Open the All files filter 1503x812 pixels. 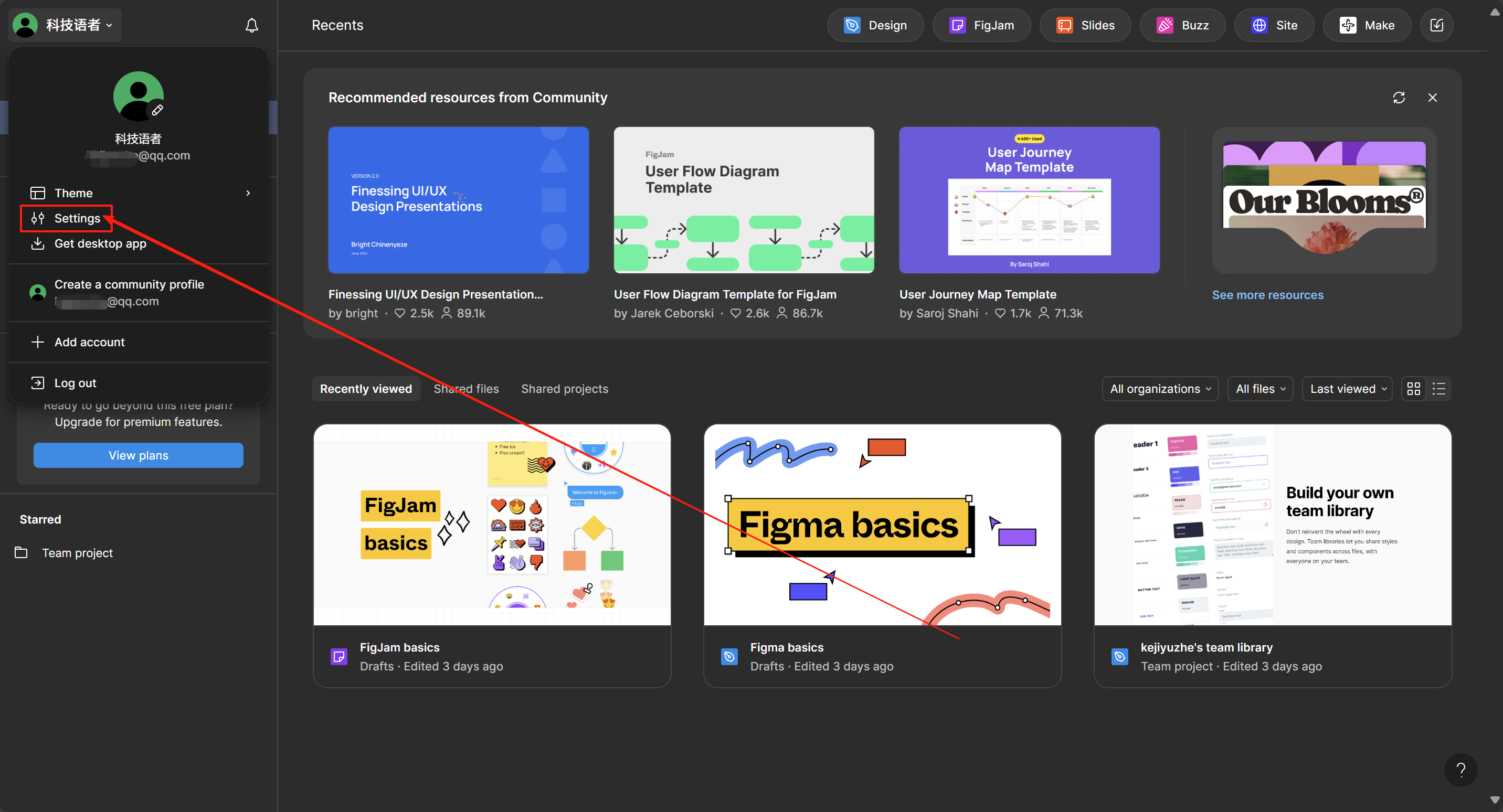pos(1260,389)
